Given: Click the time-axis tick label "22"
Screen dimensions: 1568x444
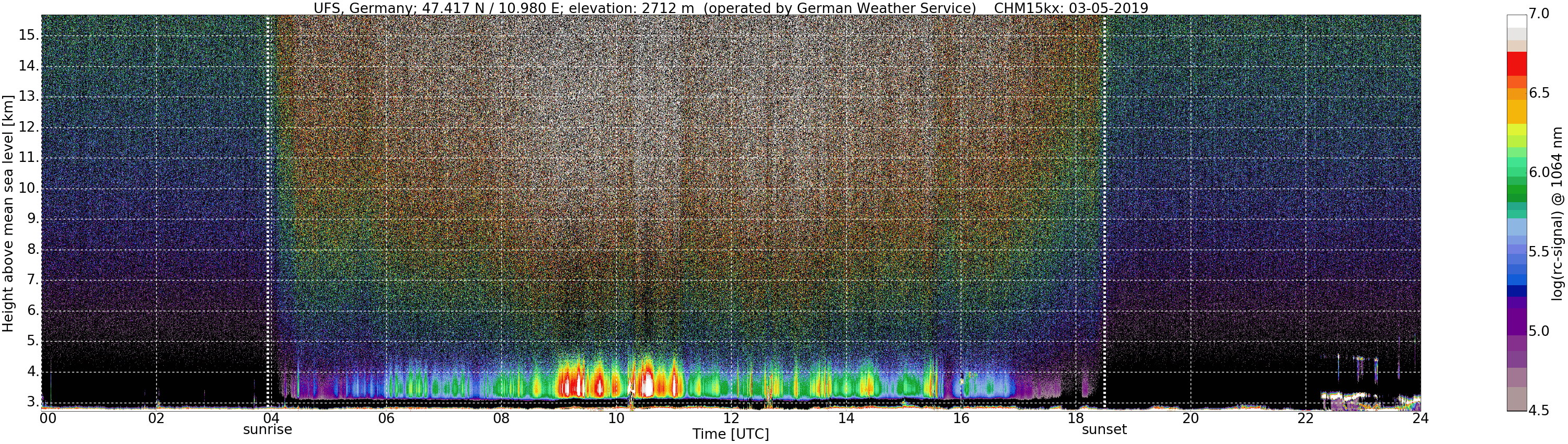Looking at the screenshot, I should (x=1306, y=418).
